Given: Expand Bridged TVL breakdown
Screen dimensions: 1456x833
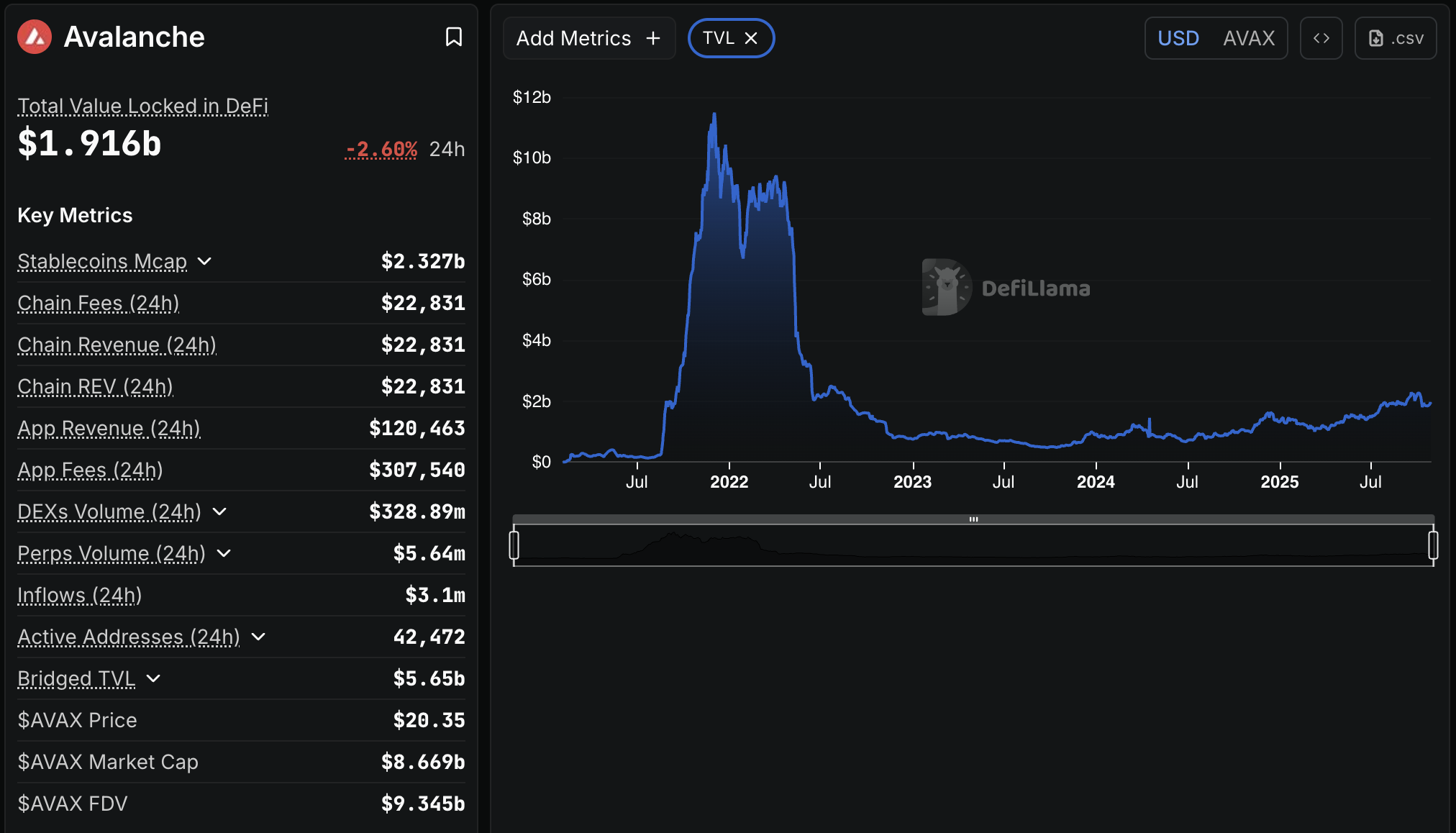Looking at the screenshot, I should coord(153,678).
